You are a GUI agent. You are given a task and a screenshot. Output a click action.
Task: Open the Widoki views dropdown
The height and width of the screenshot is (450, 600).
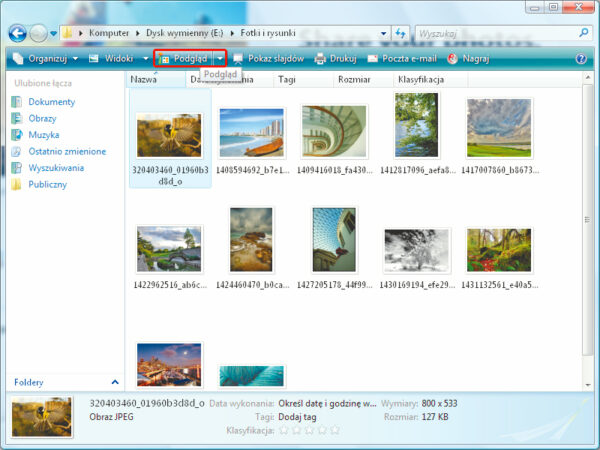point(118,59)
